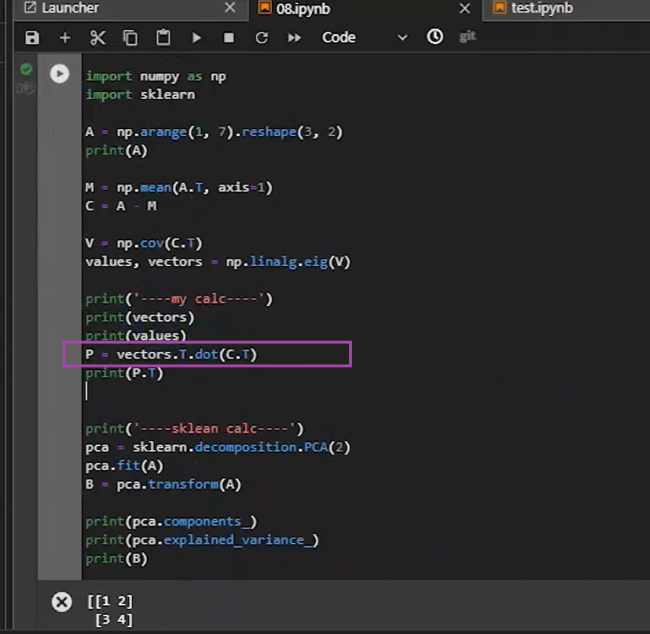Screen dimensions: 650x634
Task: Place cursor in 'M = np.mean(A.T, axis=1)' line
Action: pos(179,187)
